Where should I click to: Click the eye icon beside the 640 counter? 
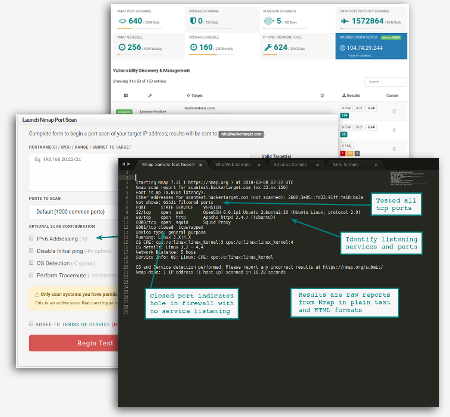[x=123, y=21]
